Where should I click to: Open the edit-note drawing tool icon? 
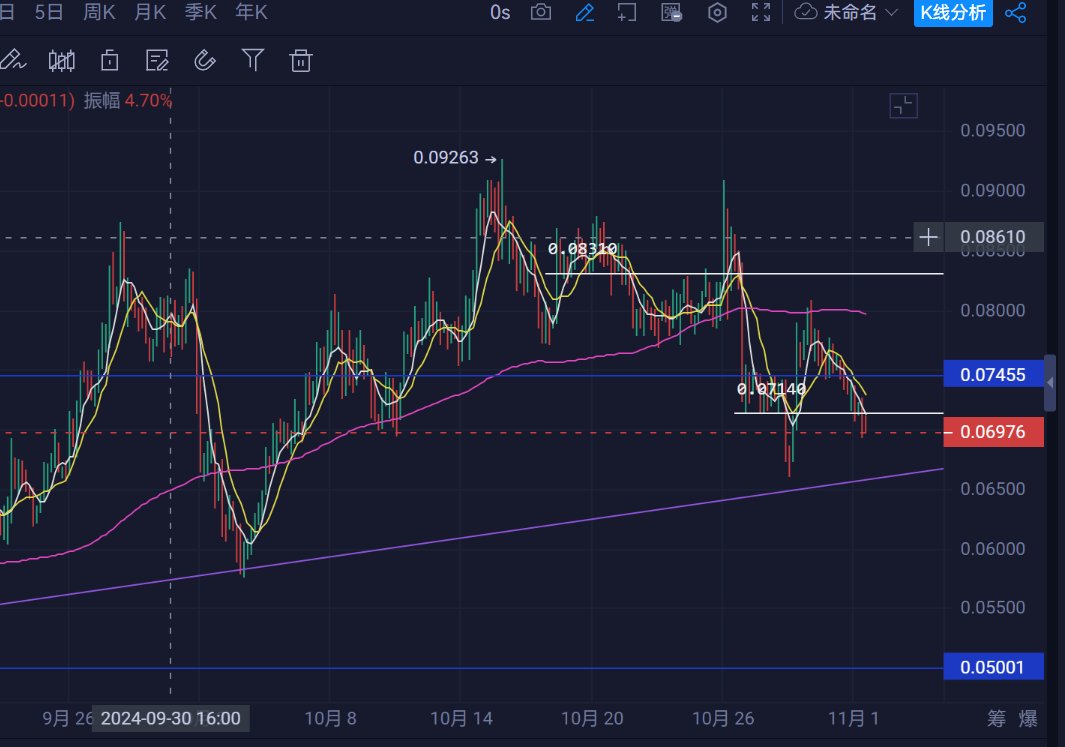157,60
